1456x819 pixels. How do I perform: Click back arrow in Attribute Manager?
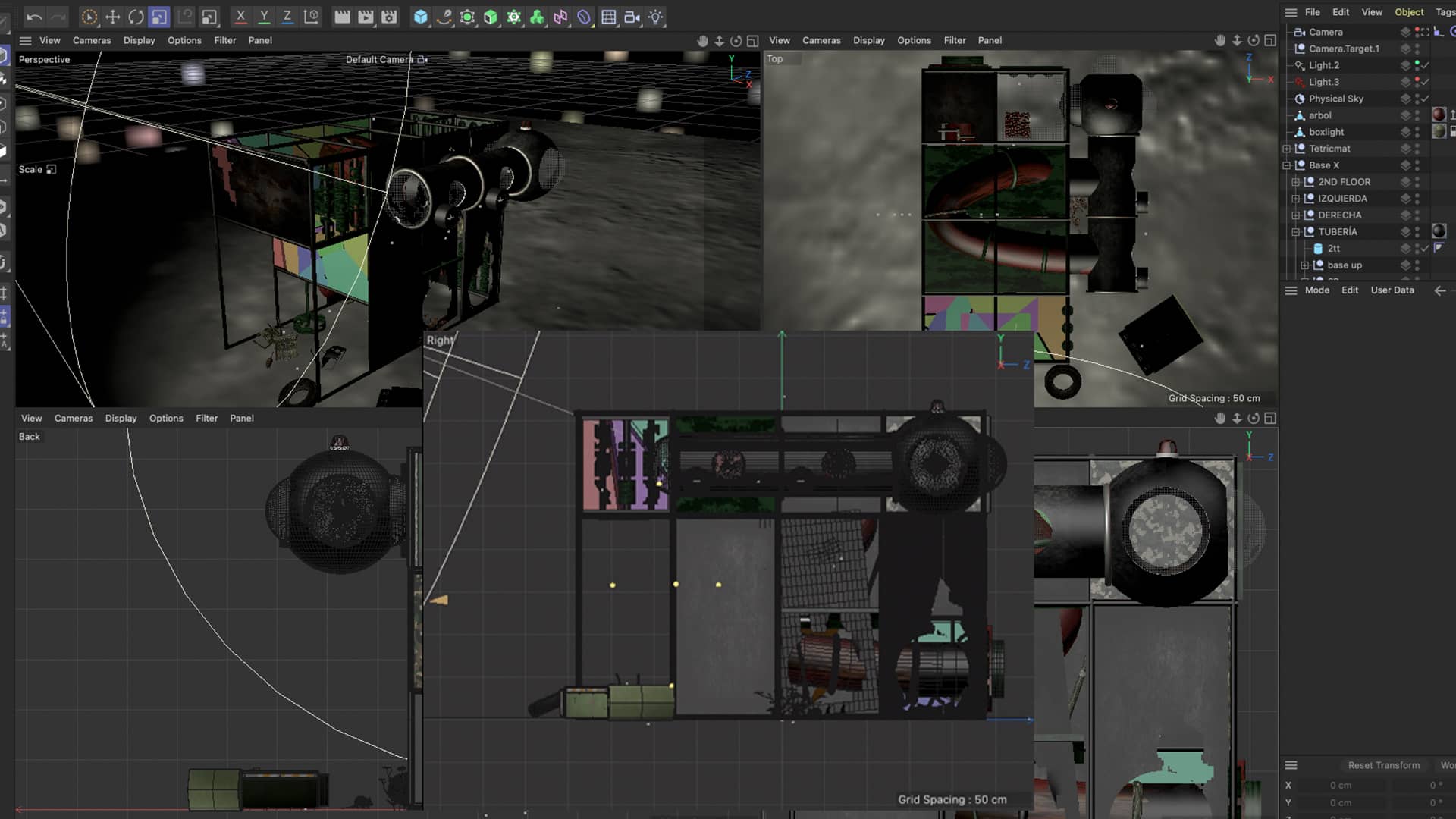click(x=1440, y=290)
